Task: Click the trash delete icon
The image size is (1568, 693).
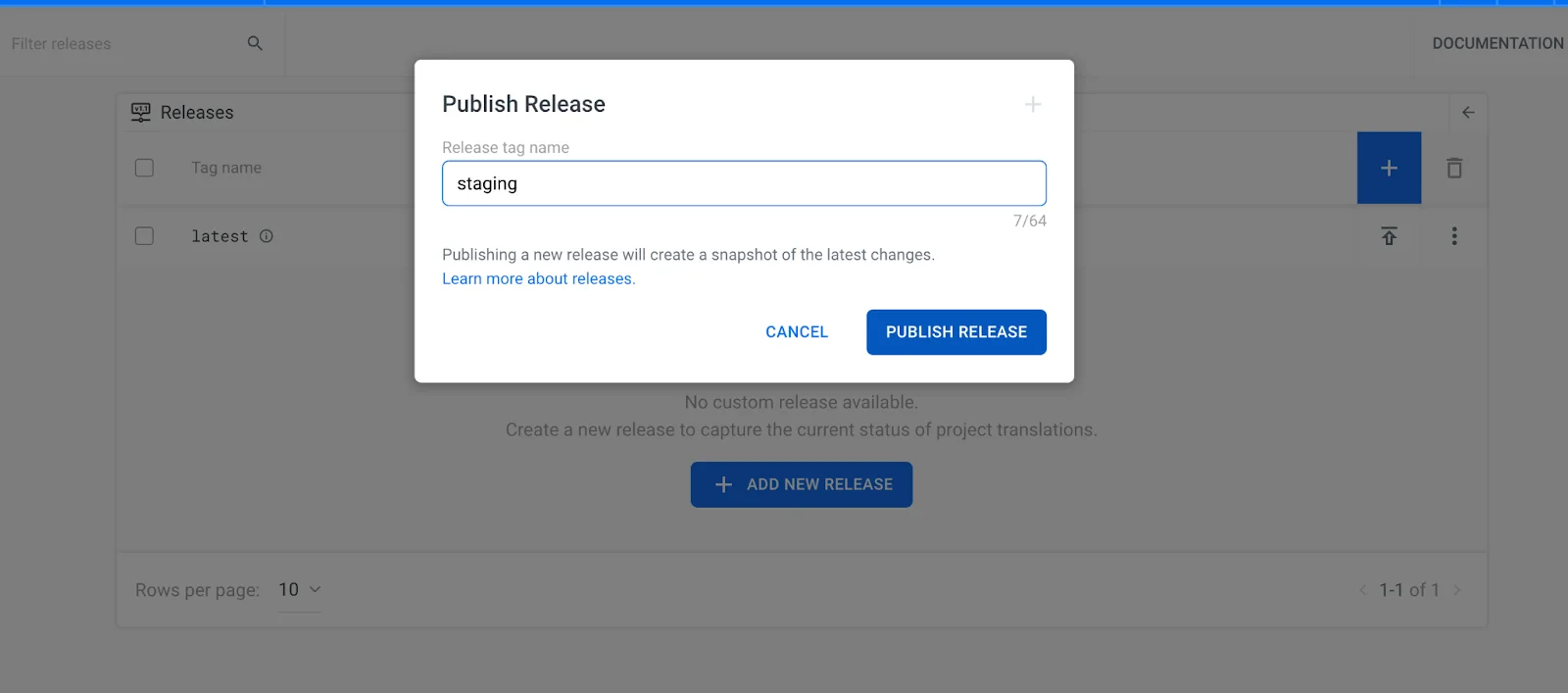Action: [x=1454, y=169]
